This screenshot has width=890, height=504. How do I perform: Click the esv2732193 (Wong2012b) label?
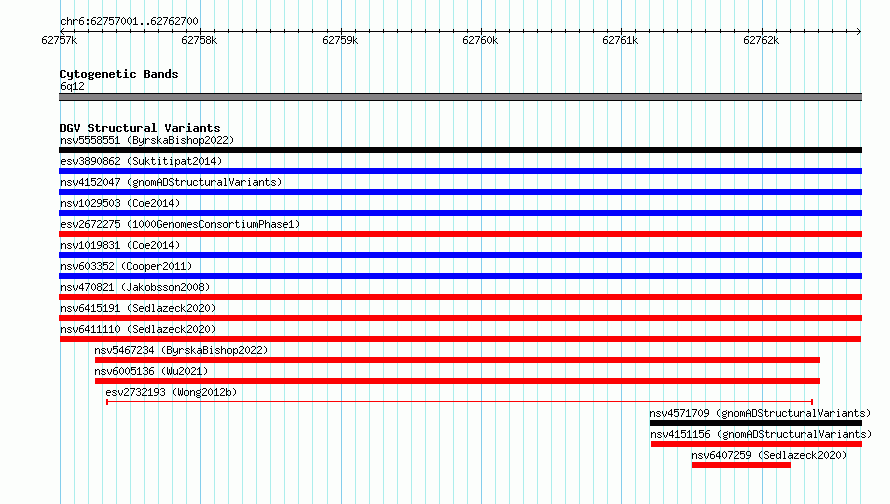tap(171, 392)
